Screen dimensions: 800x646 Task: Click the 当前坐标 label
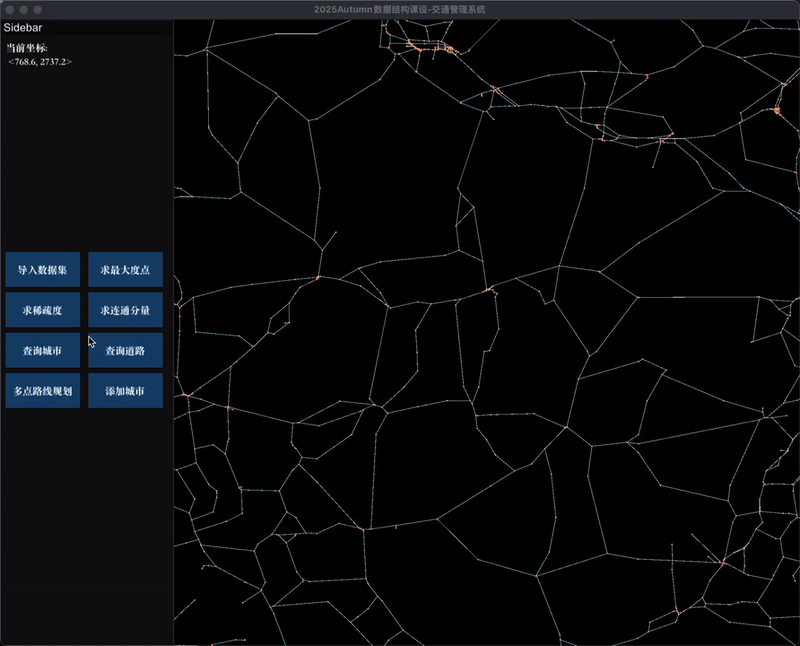27,48
